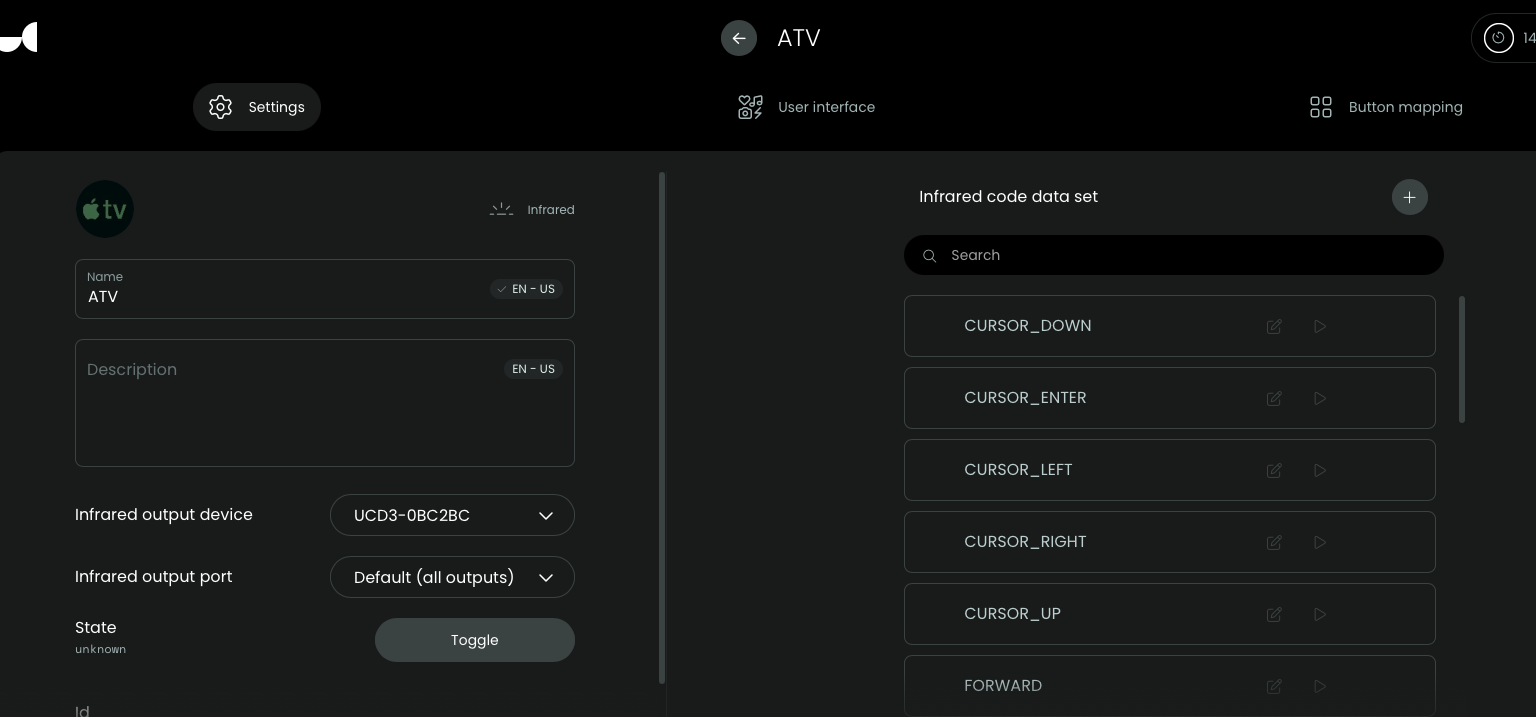Image resolution: width=1536 pixels, height=717 pixels.
Task: Edit the CURSOR_LEFT code entry
Action: [x=1274, y=470]
